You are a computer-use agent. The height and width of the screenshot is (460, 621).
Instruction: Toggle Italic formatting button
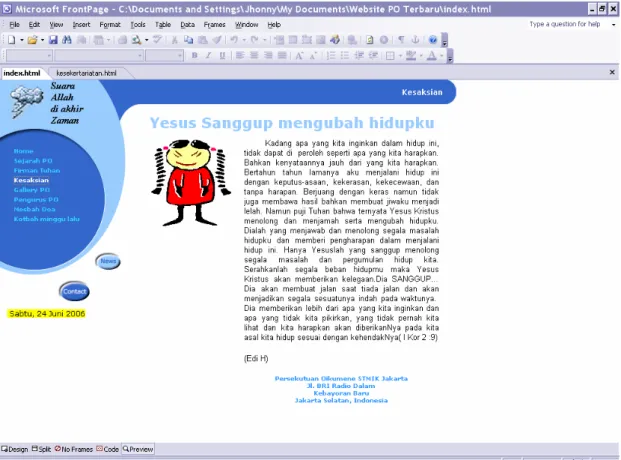pyautogui.click(x=208, y=55)
